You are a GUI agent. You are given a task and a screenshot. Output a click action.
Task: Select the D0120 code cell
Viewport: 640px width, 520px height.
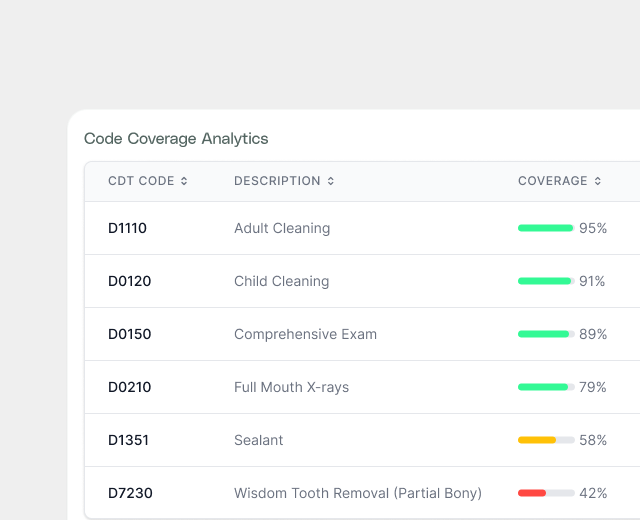129,281
